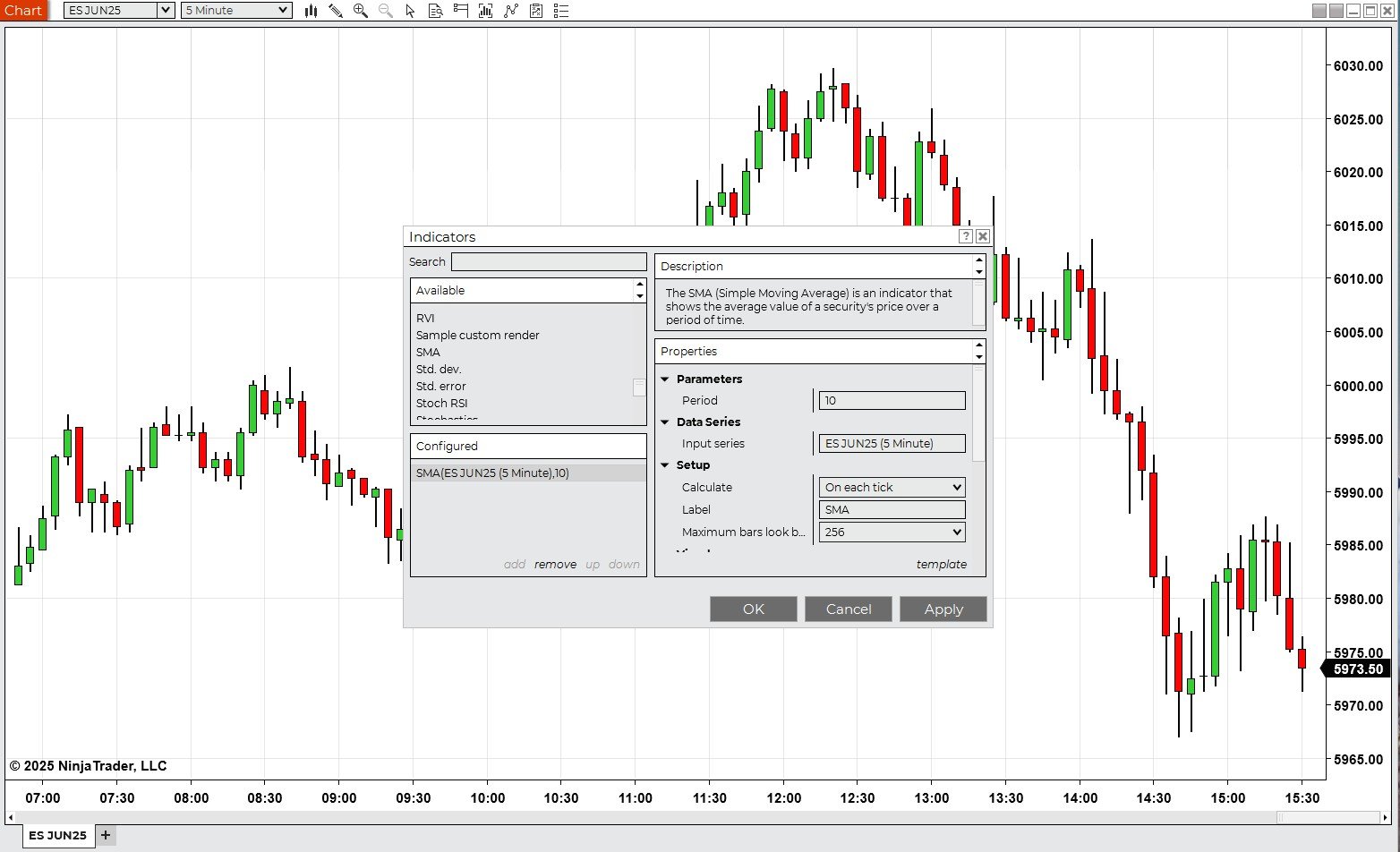Image resolution: width=1400 pixels, height=852 pixels.
Task: Click the zoom in magnifier icon
Action: point(361,11)
